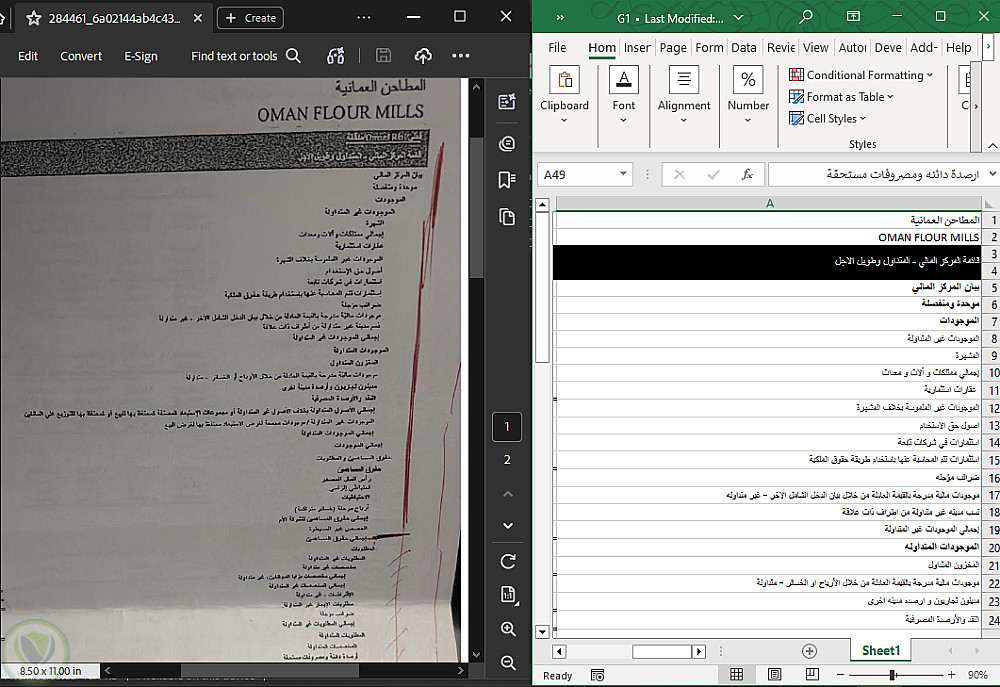Open the bookmarks panel icon in sidebar
1000x687 pixels.
(507, 181)
